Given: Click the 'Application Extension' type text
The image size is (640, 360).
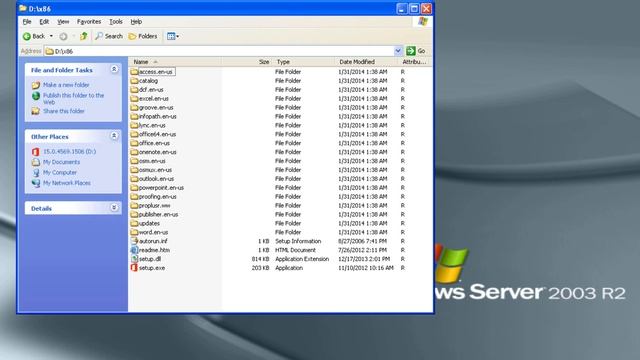Looking at the screenshot, I should [302, 259].
